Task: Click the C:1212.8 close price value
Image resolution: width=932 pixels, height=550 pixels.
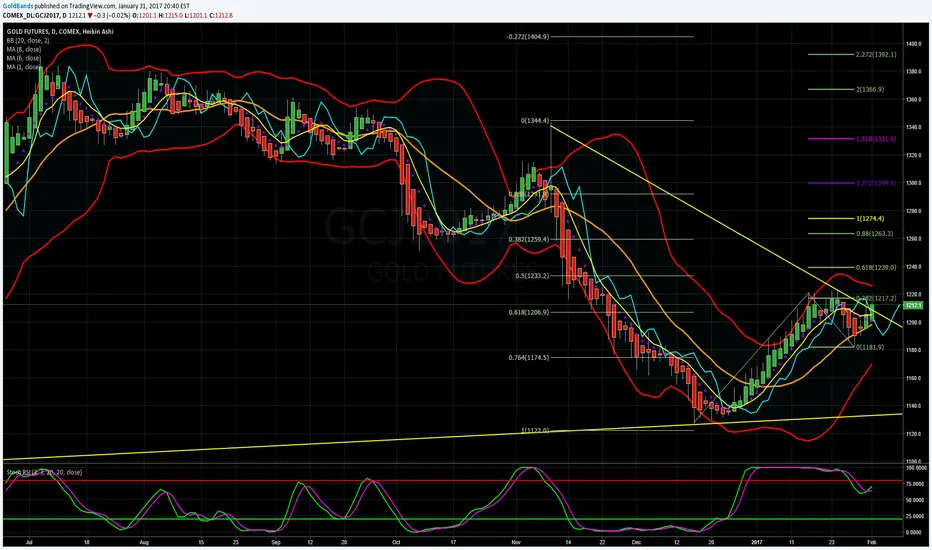Action: pos(221,15)
